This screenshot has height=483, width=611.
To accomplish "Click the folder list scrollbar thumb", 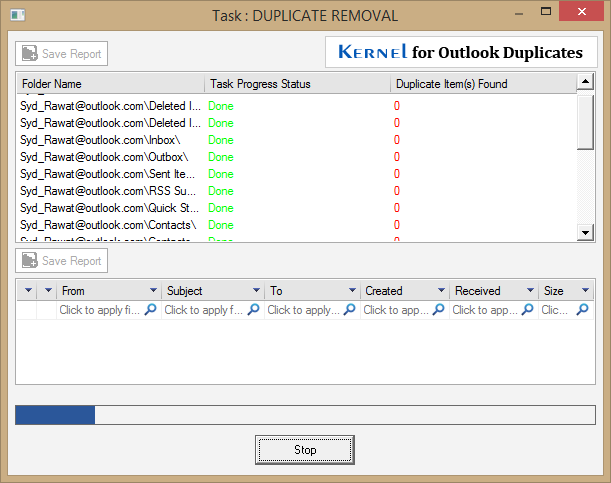I will point(585,122).
